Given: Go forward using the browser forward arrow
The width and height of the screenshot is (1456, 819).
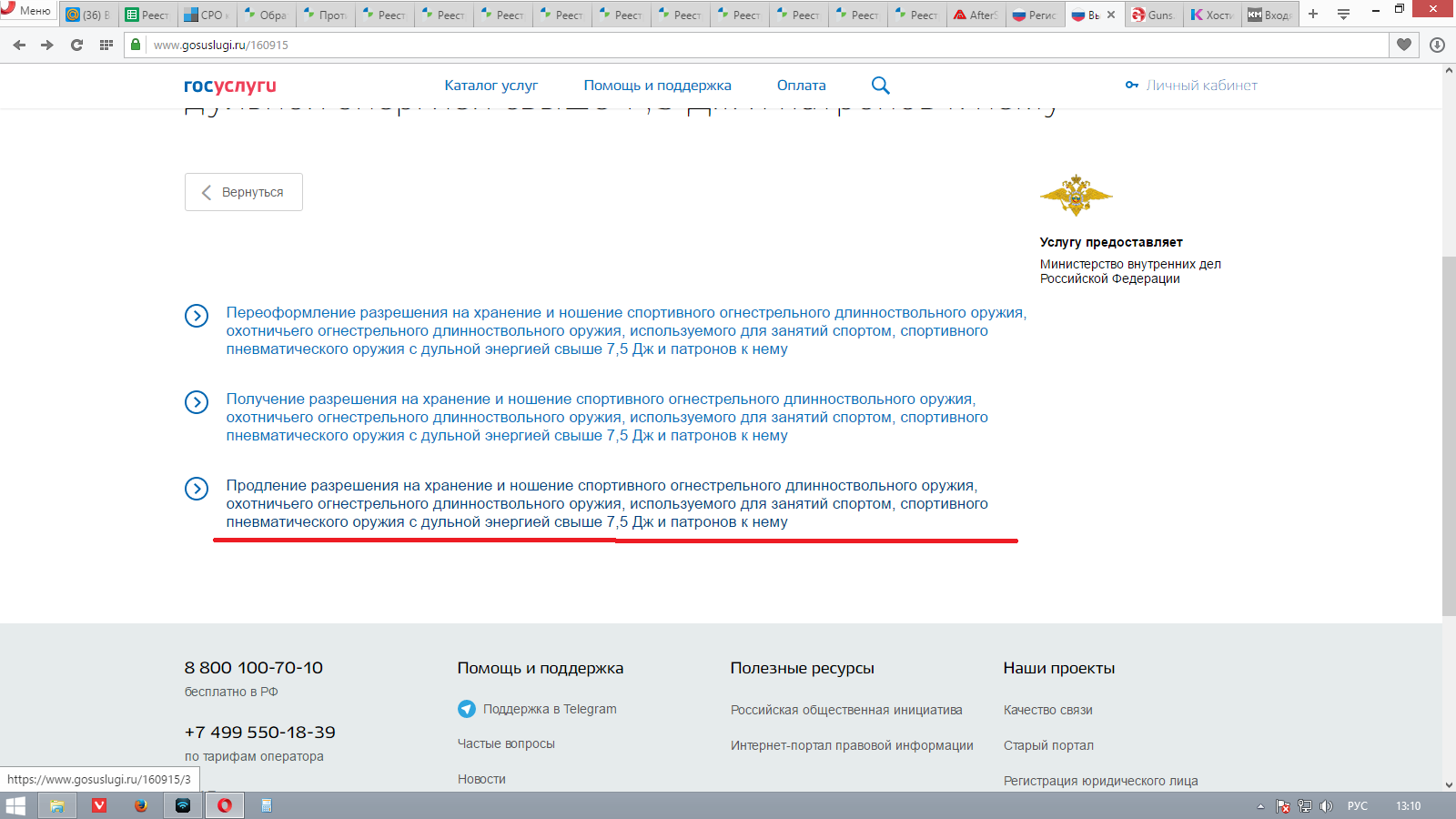Looking at the screenshot, I should [x=47, y=45].
